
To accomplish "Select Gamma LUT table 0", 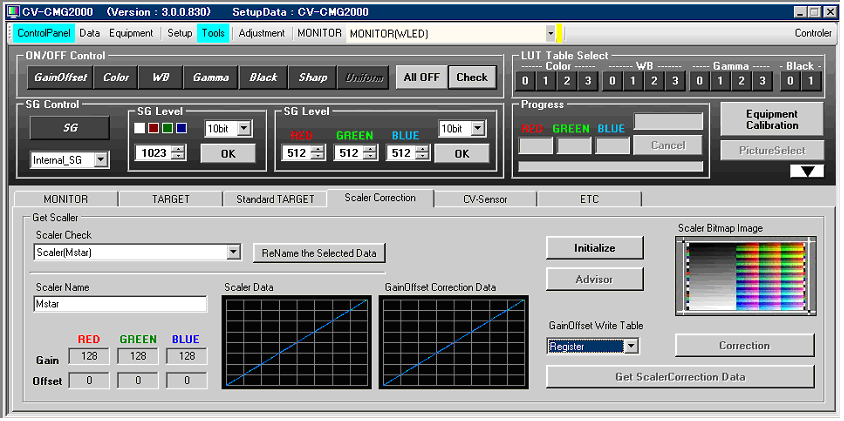I will tap(699, 81).
